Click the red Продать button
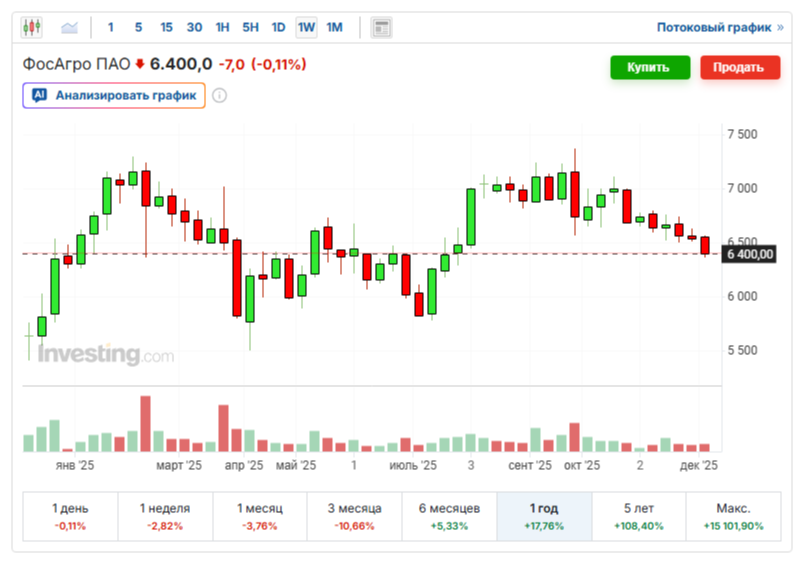This screenshot has width=807, height=566. [x=740, y=67]
